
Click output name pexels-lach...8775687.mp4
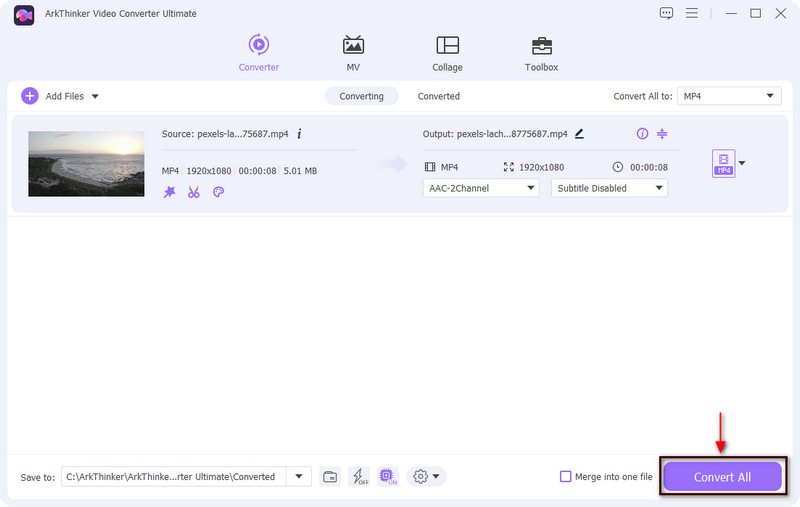point(512,134)
